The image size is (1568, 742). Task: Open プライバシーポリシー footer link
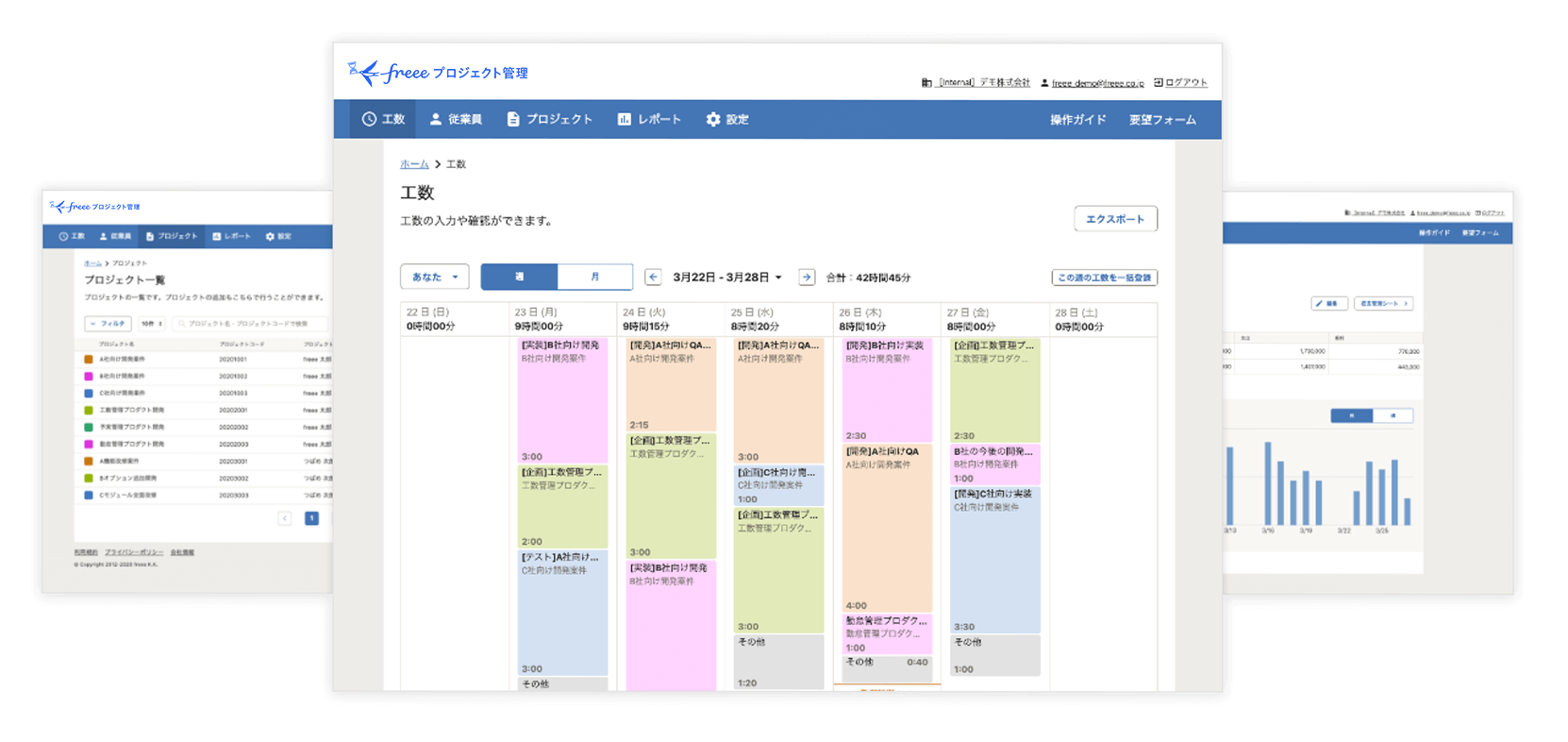point(134,552)
